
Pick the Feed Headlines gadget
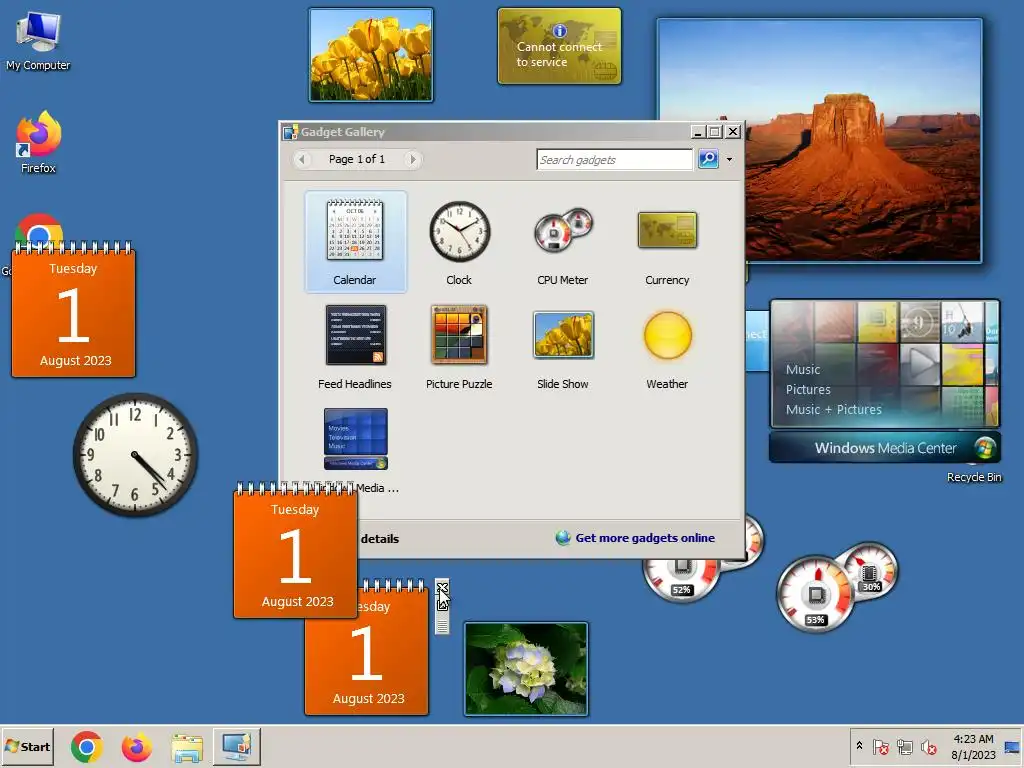[355, 346]
